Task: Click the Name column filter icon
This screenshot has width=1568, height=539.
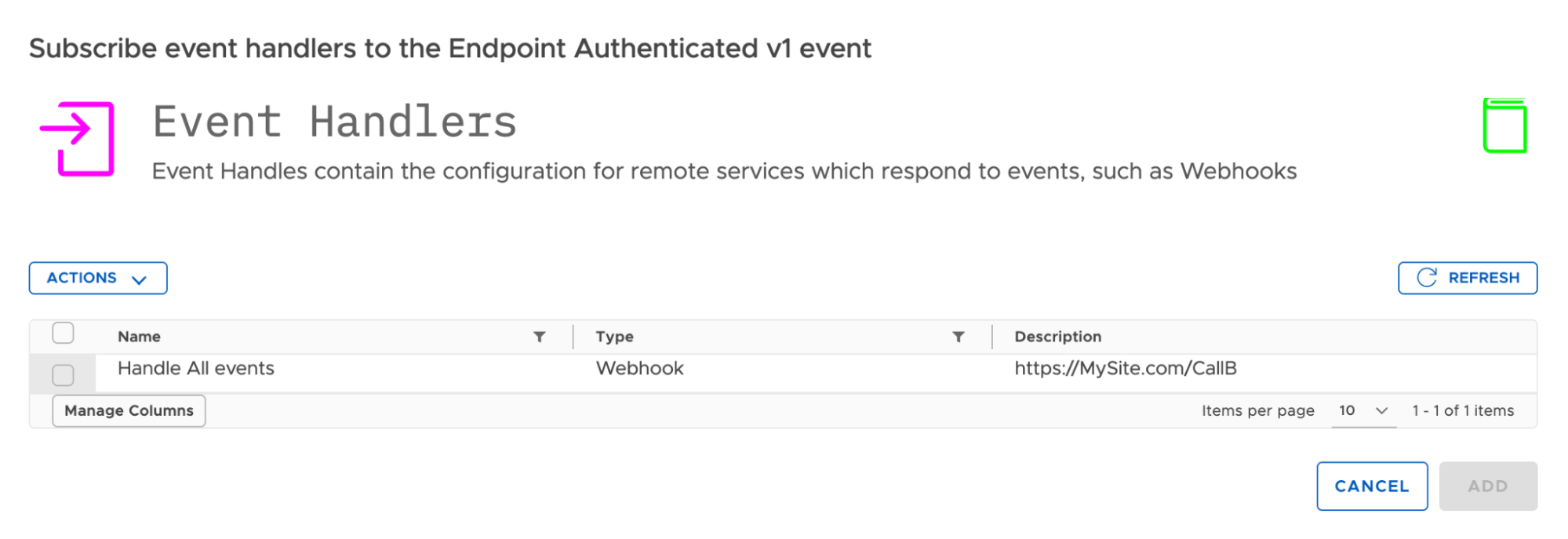Action: coord(540,337)
